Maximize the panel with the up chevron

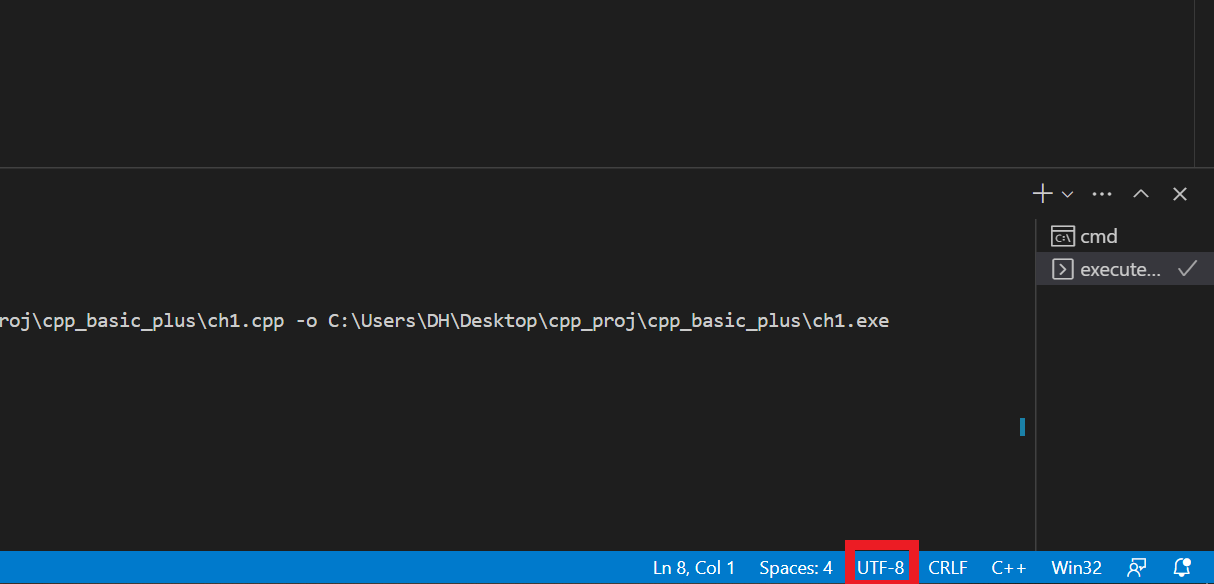(x=1141, y=194)
